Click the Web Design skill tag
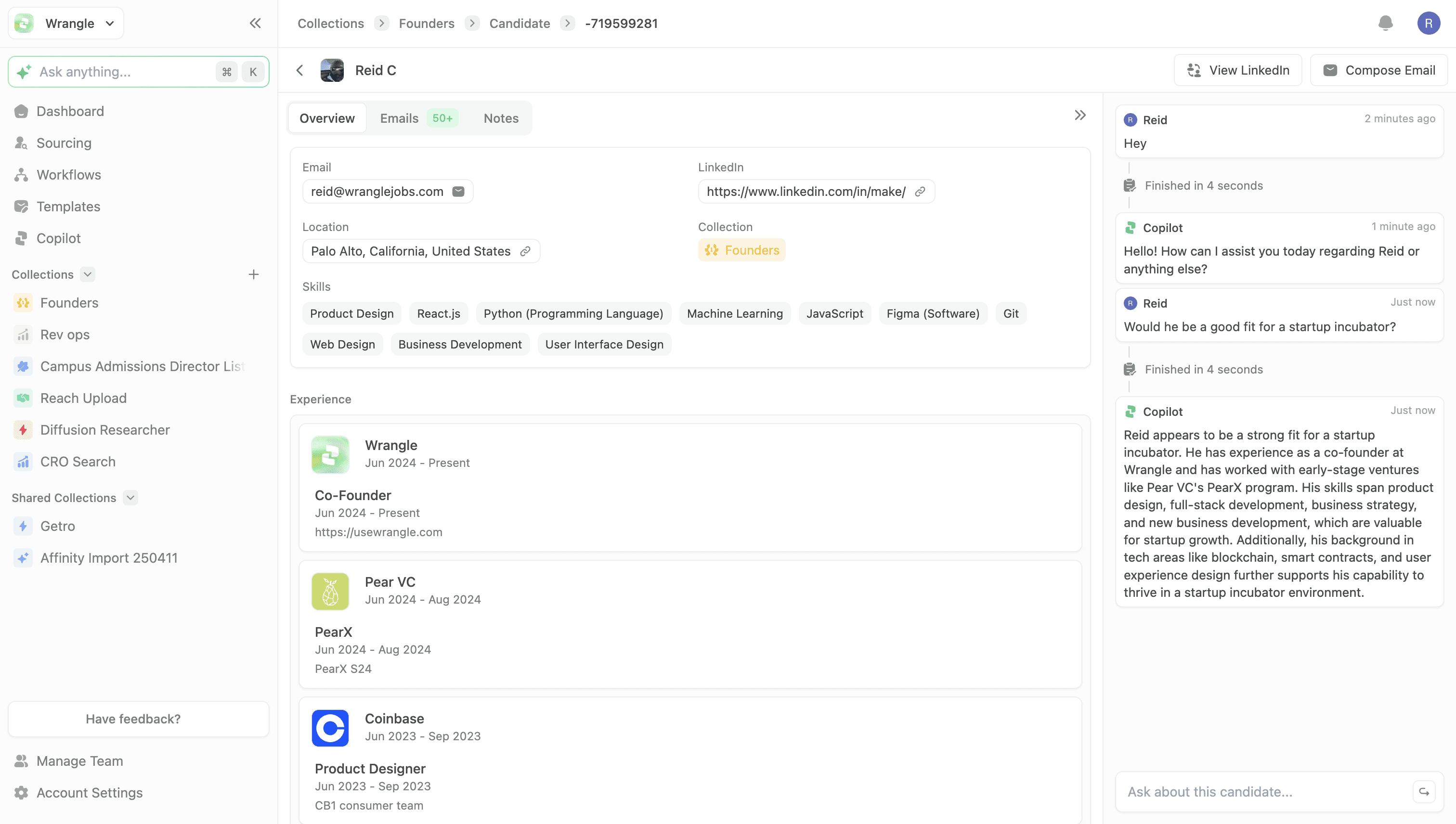1456x824 pixels. pos(342,344)
